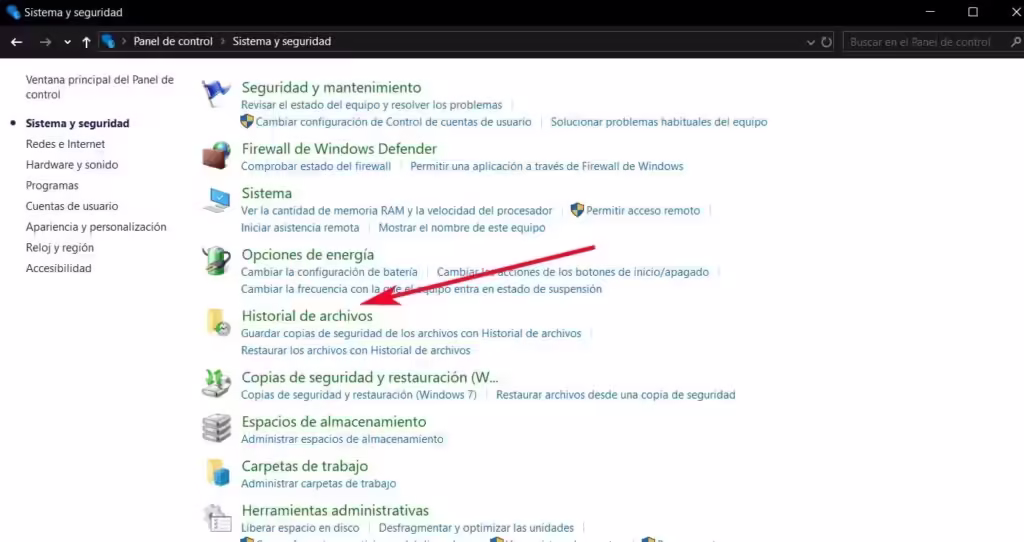Open Apariencia y personalización category
The height and width of the screenshot is (542, 1024).
click(96, 227)
